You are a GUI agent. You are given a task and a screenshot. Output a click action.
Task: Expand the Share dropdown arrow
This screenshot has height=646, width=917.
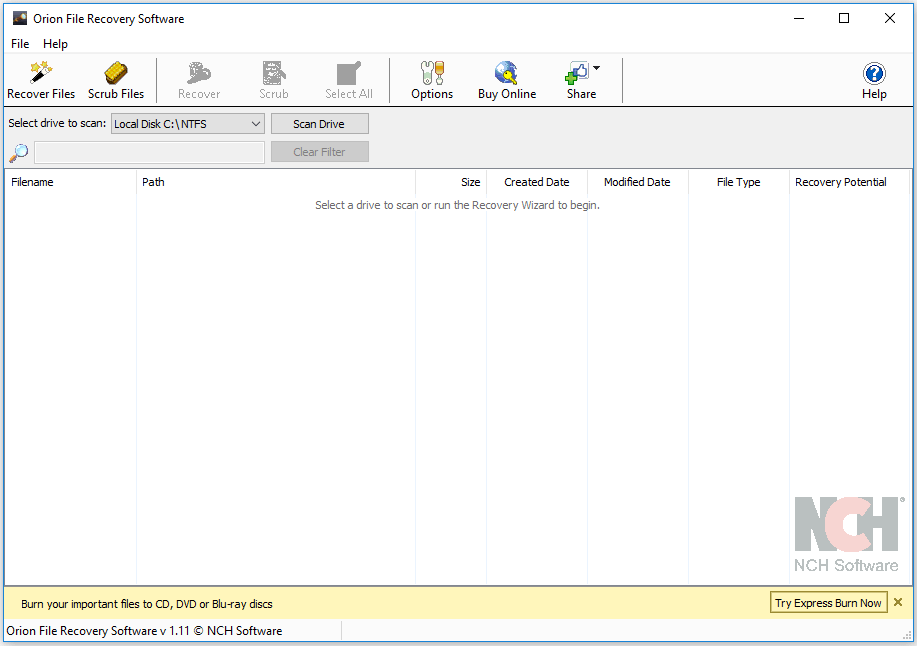tap(595, 67)
